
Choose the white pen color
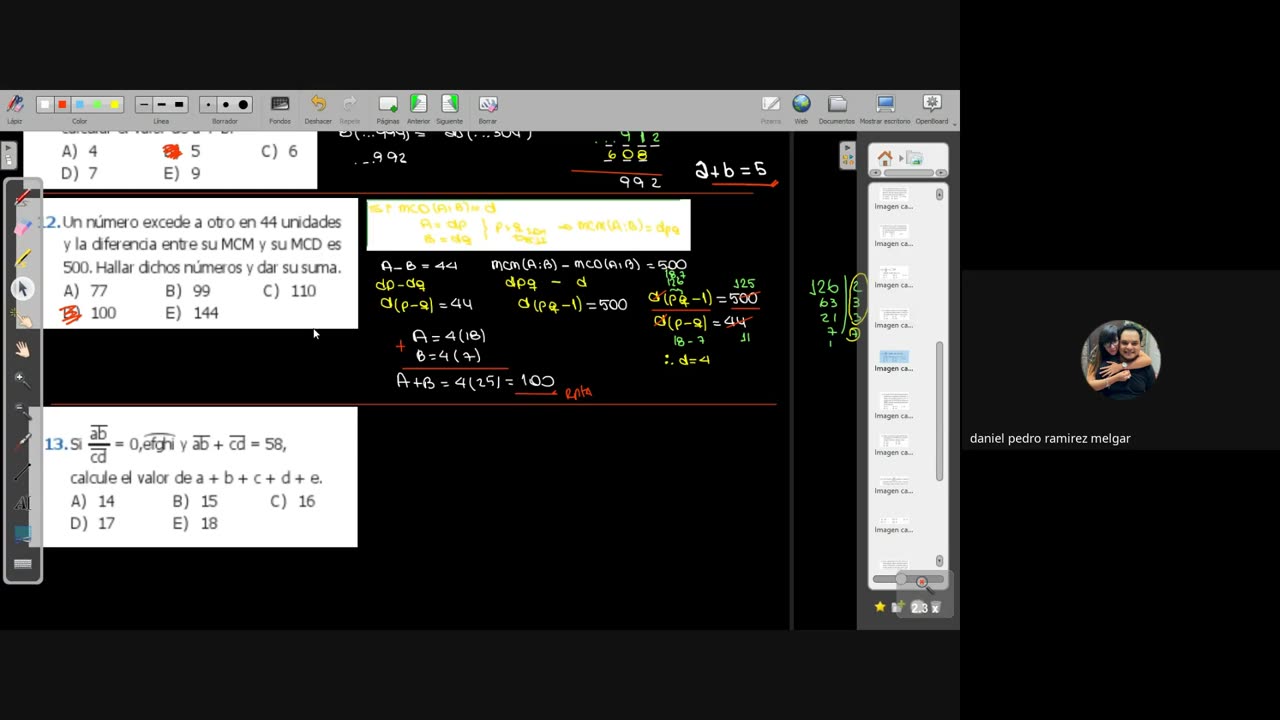(x=44, y=104)
